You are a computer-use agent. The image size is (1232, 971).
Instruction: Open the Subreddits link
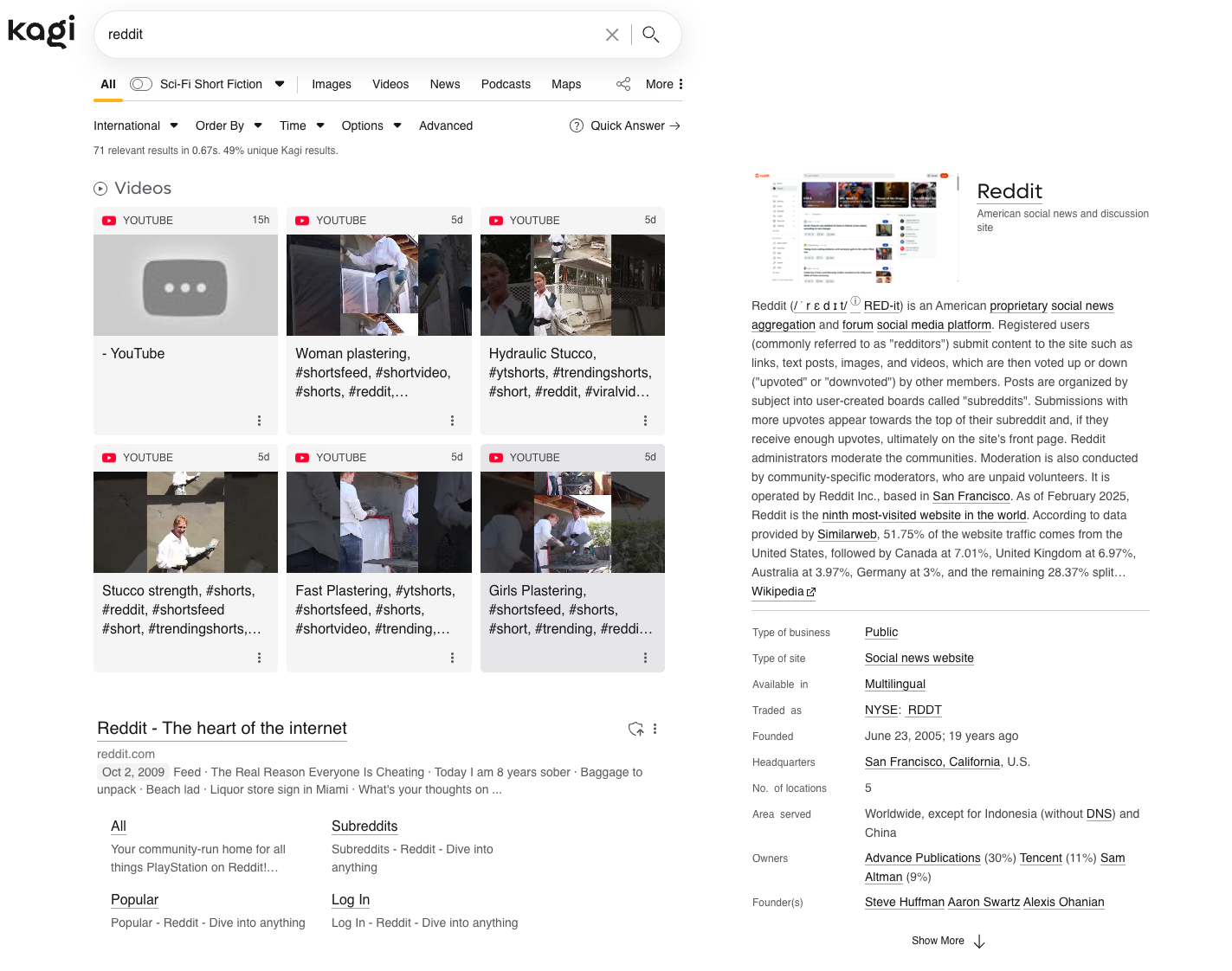coord(364,826)
